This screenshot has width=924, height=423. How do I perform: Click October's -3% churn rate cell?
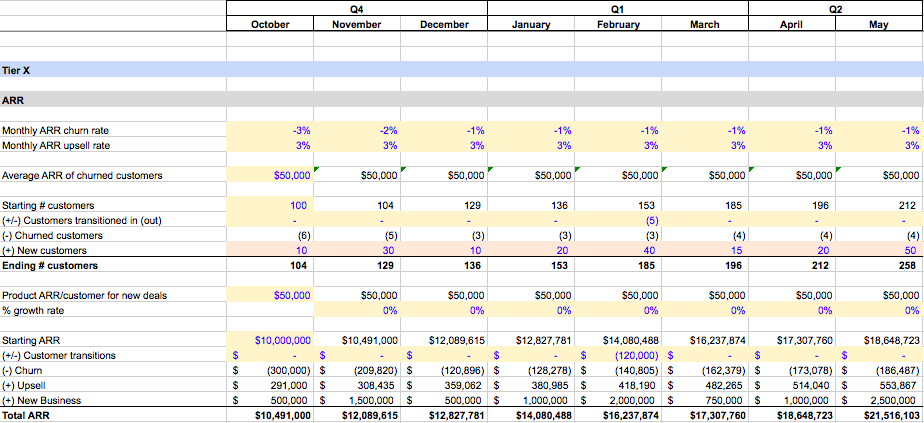(270, 130)
